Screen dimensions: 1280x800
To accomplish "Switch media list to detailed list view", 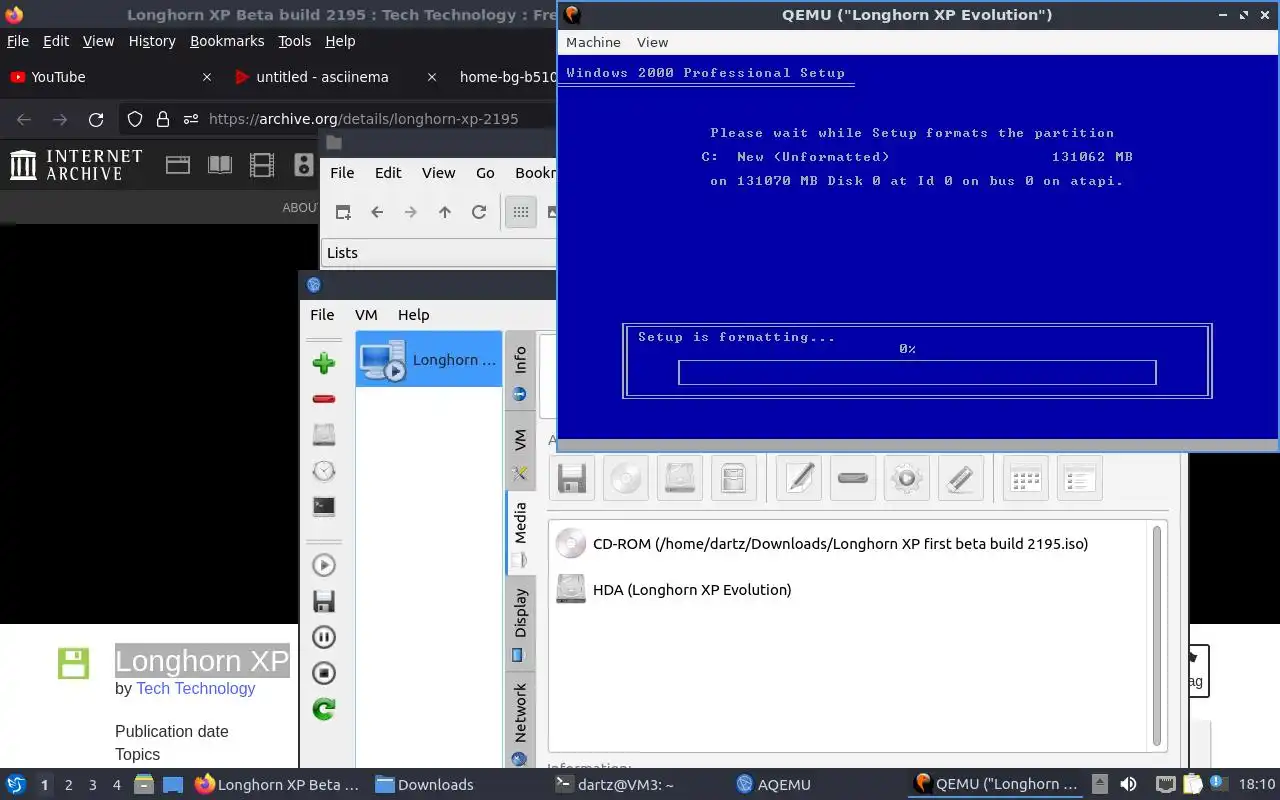I will pyautogui.click(x=1080, y=478).
